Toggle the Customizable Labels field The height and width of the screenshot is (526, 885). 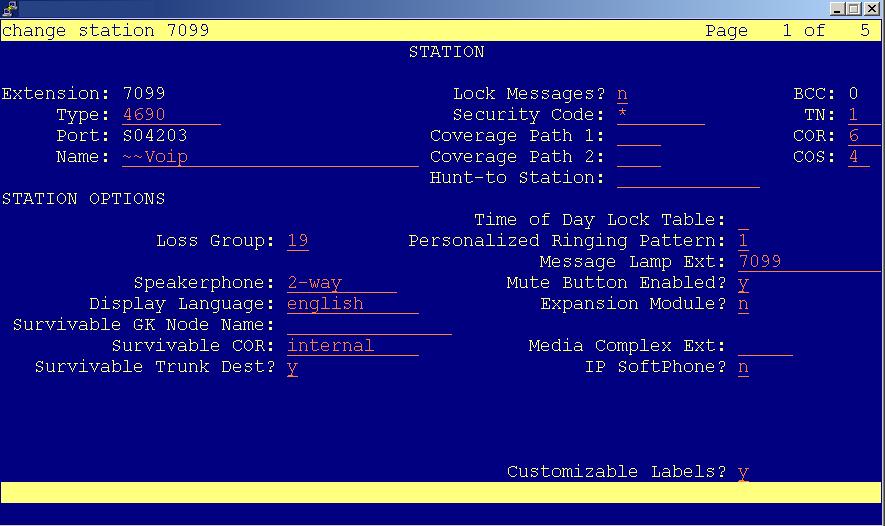[743, 472]
